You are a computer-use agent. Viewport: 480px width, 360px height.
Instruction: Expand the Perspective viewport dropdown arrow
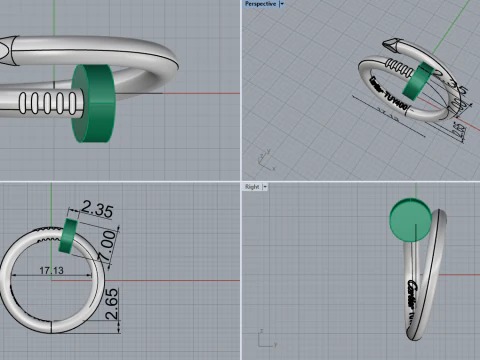(282, 4)
